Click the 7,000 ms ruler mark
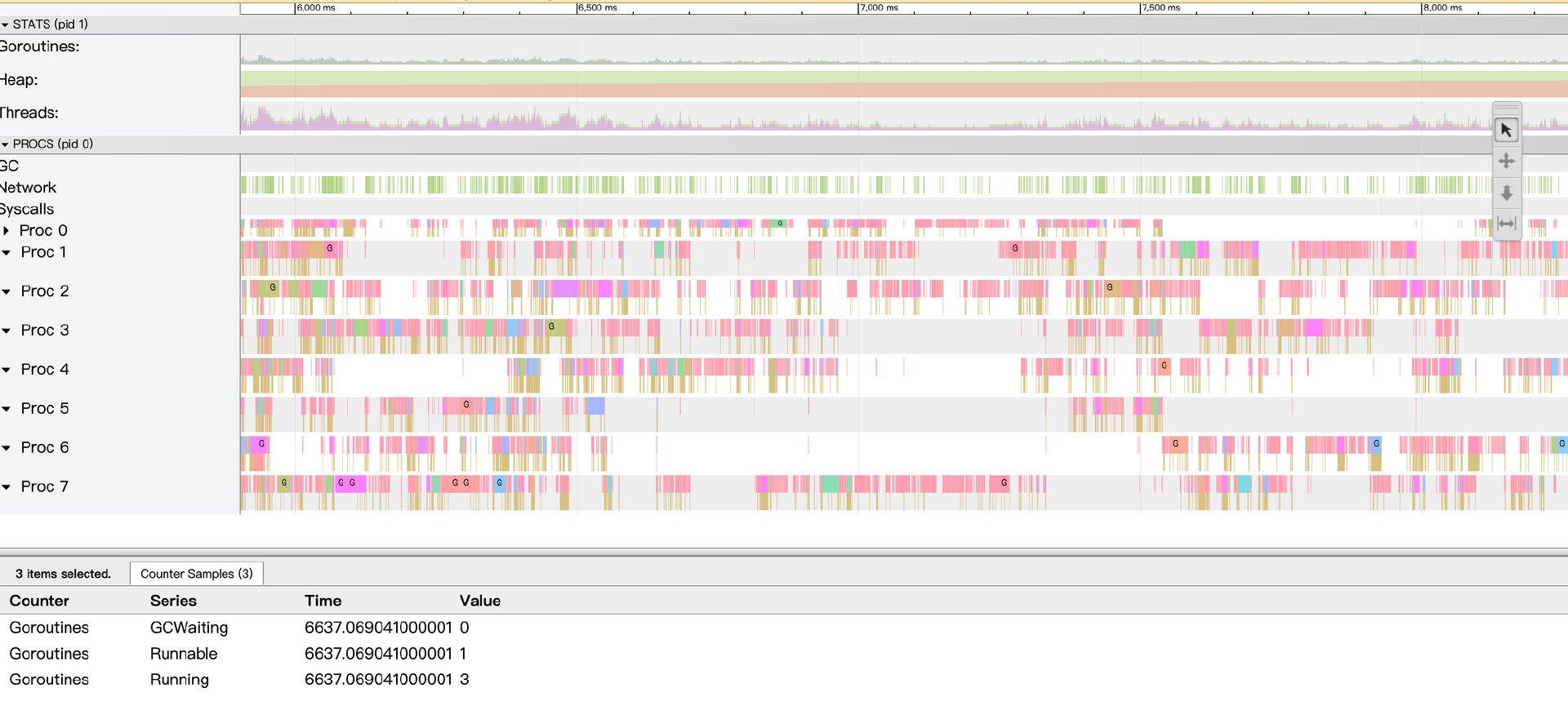 tap(878, 8)
